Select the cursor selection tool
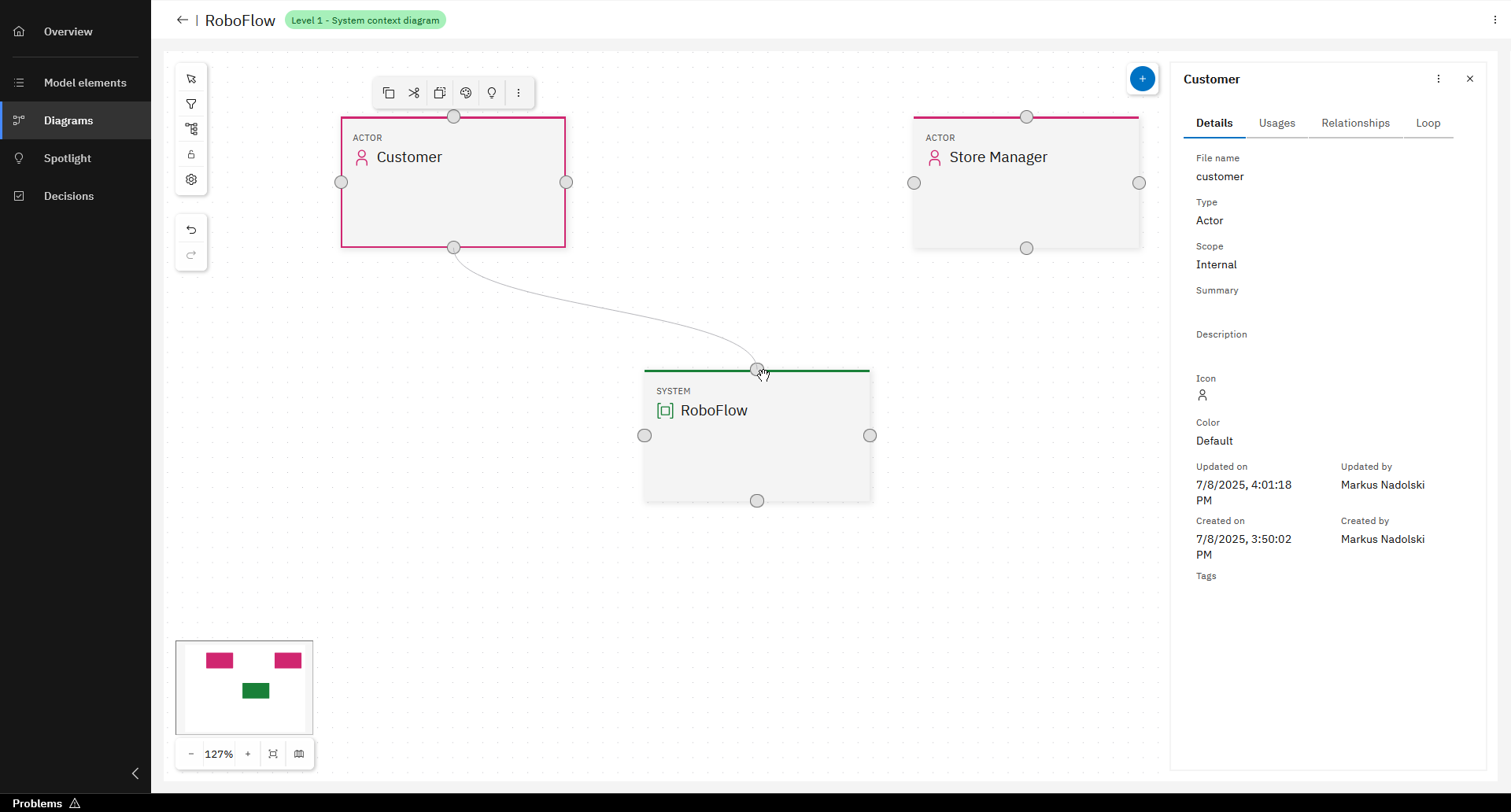The height and width of the screenshot is (812, 1511). tap(191, 78)
